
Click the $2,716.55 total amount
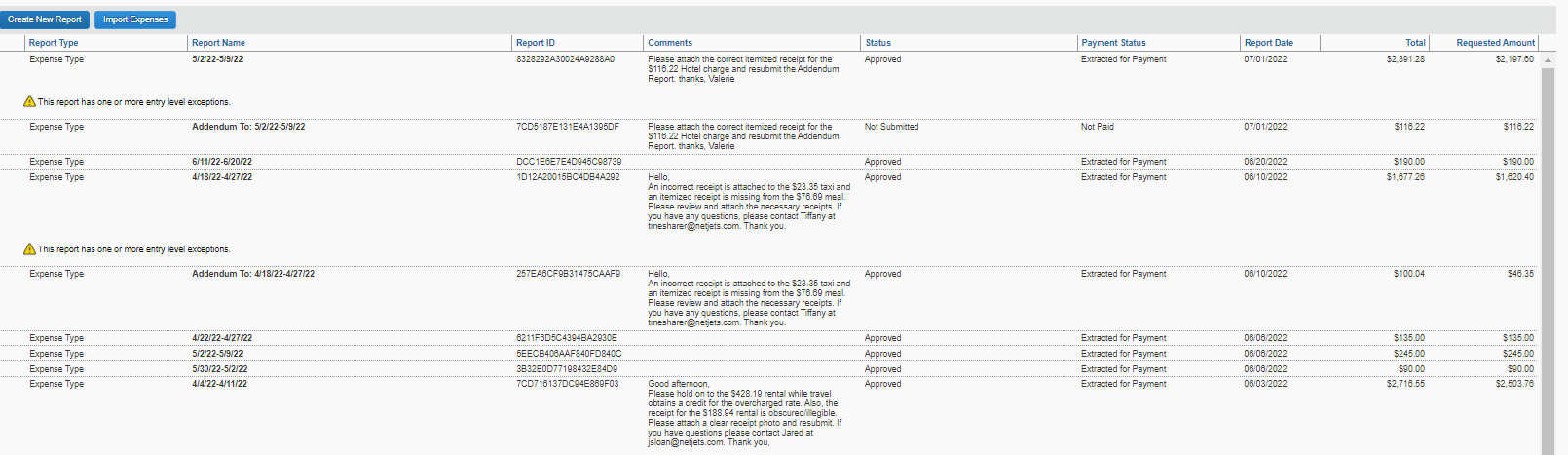pyautogui.click(x=1405, y=384)
